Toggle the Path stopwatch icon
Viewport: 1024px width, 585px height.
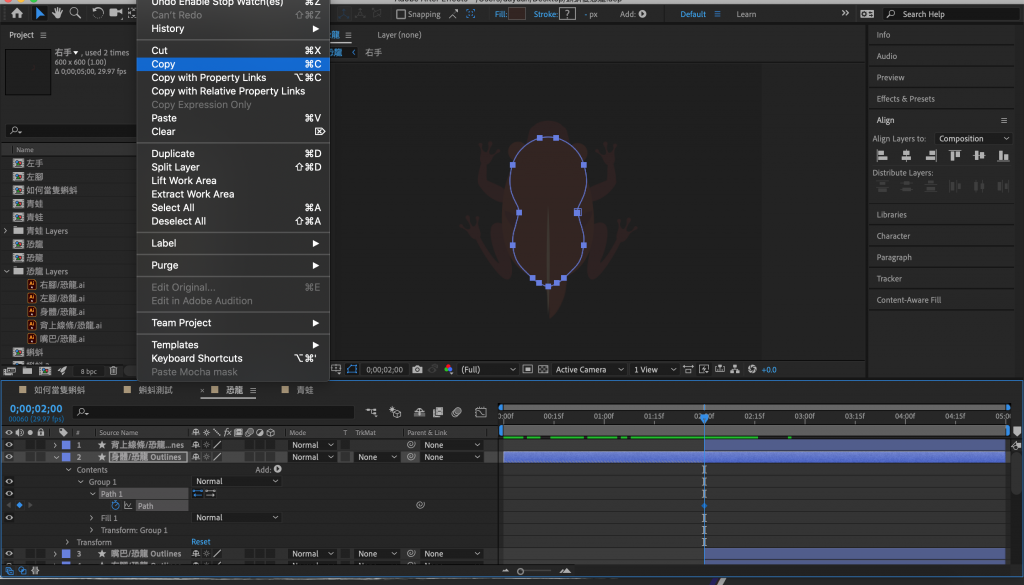115,506
